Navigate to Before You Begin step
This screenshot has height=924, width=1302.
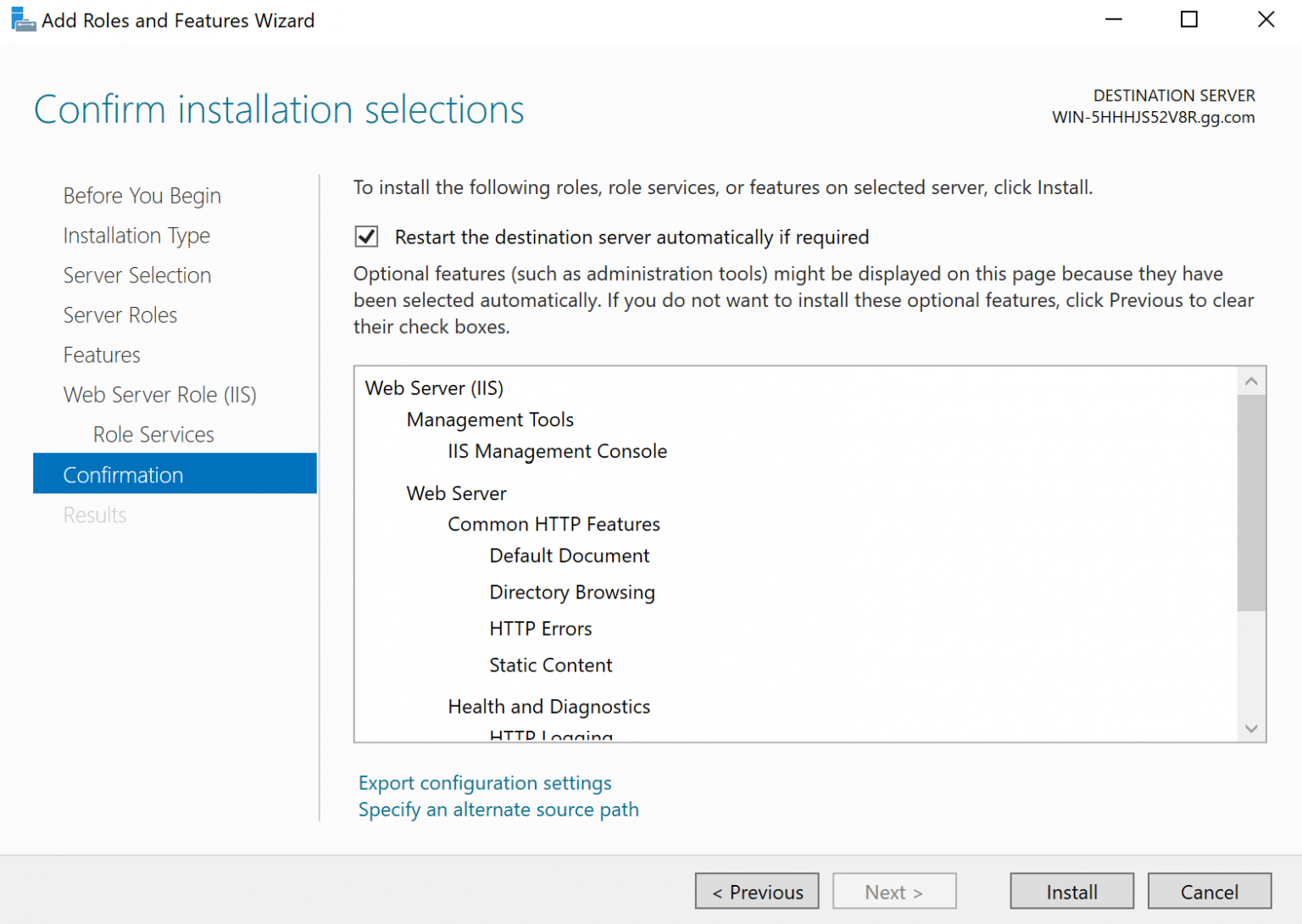(142, 195)
